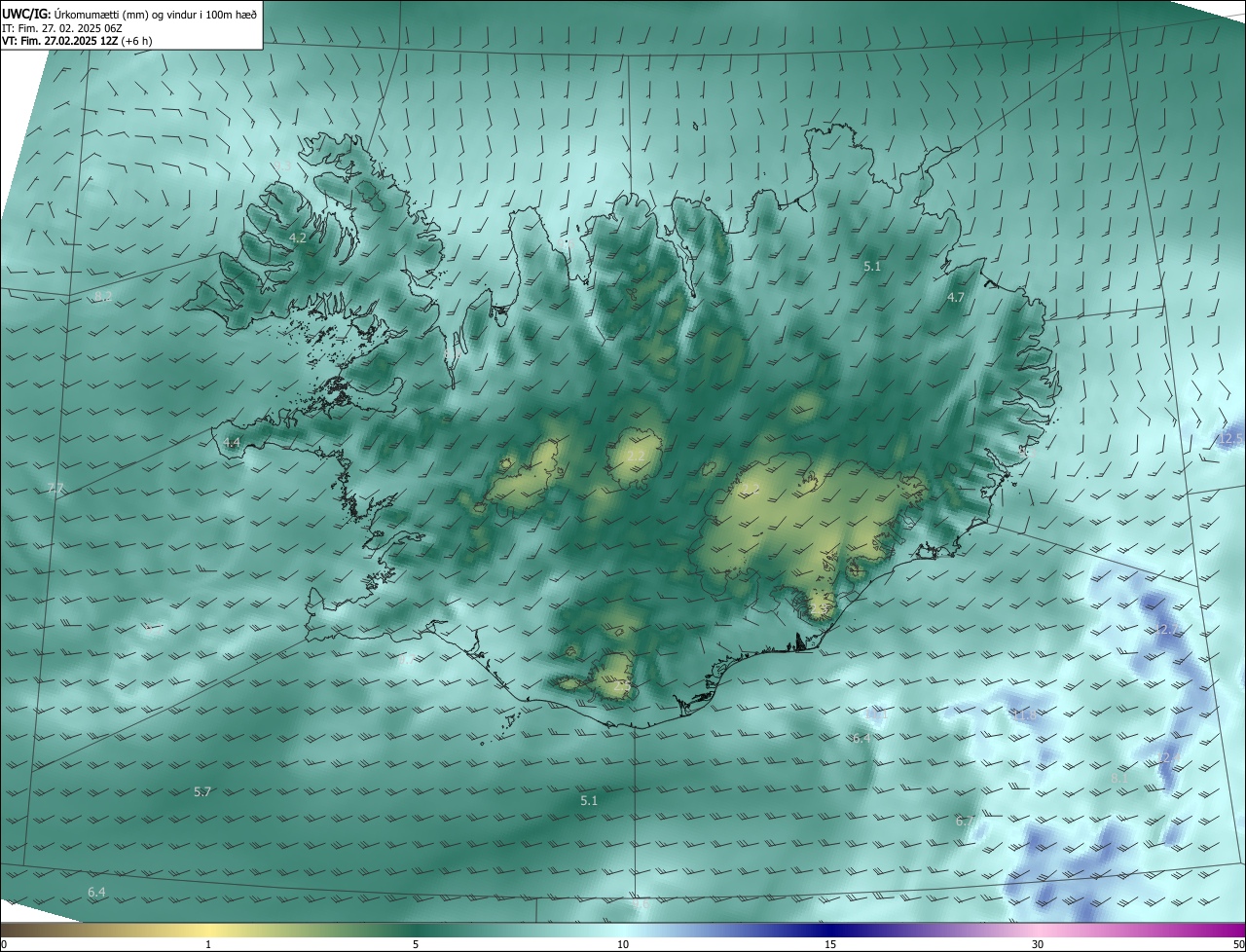This screenshot has height=952, width=1246.
Task: Select the 50 tick label on the color scale
Action: [1238, 944]
